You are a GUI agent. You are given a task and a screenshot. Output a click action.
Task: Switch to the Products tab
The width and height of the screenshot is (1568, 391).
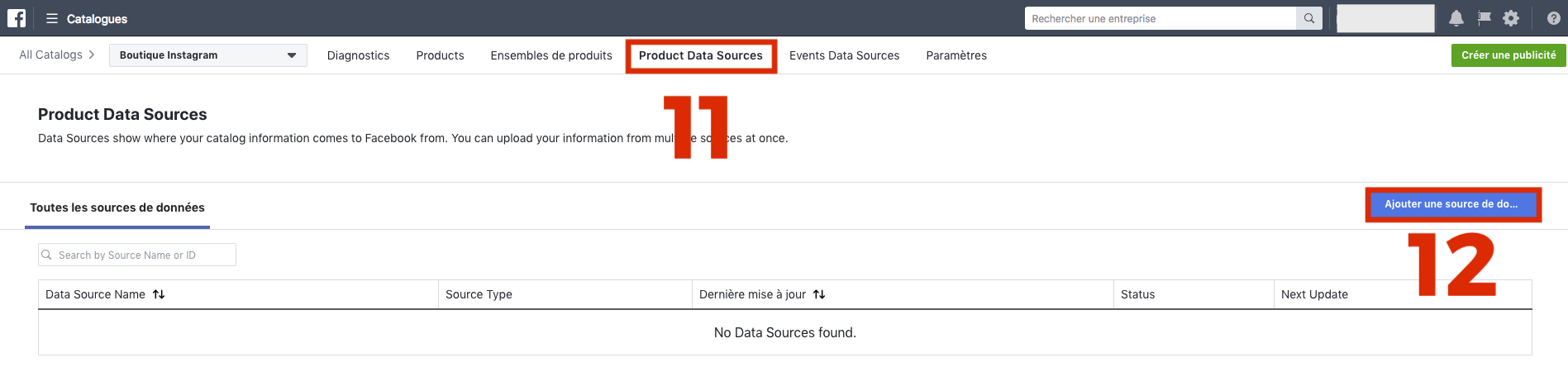click(440, 55)
